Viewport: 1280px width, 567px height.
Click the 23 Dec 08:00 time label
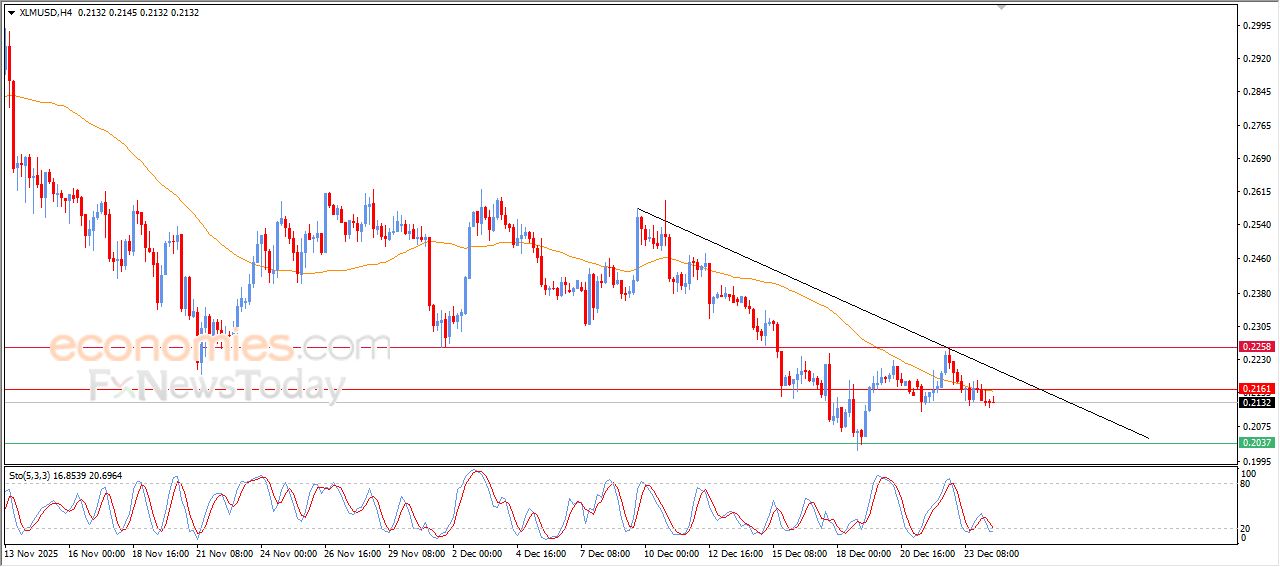(x=989, y=552)
